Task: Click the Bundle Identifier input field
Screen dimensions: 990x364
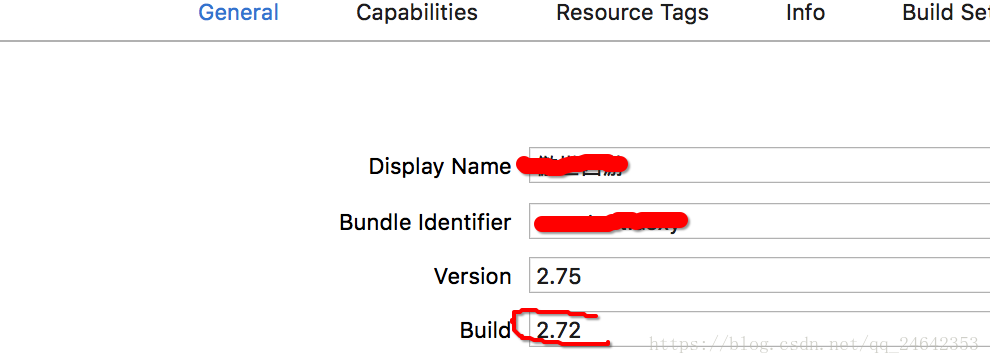Action: pyautogui.click(x=760, y=221)
